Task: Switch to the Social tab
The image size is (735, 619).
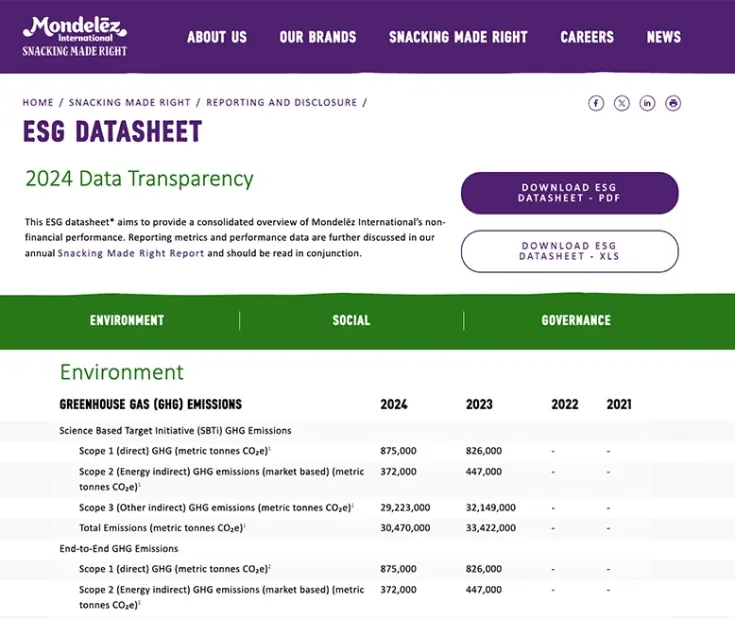Action: point(351,321)
